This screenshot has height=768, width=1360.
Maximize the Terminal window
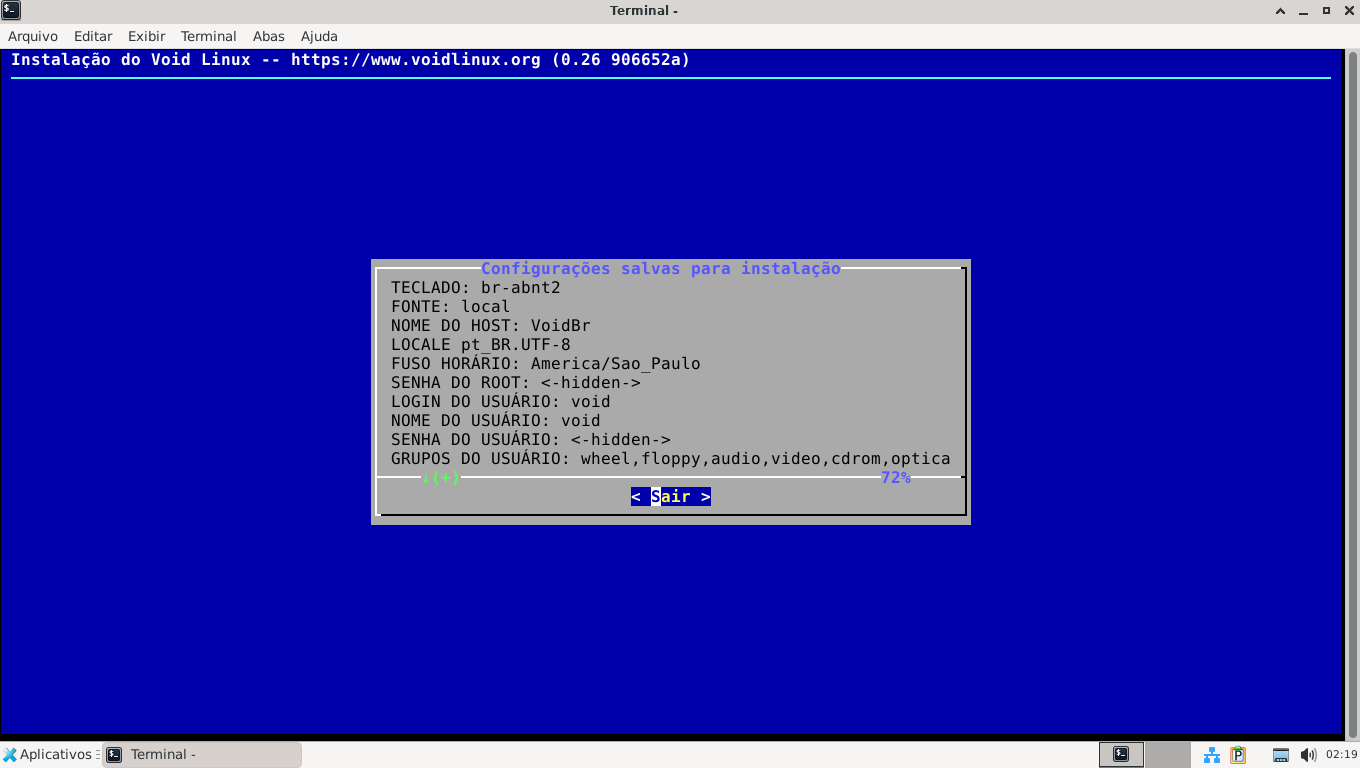pos(1326,11)
